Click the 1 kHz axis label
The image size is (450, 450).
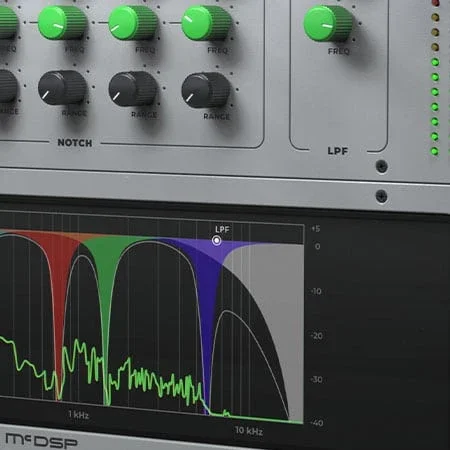[x=79, y=415]
